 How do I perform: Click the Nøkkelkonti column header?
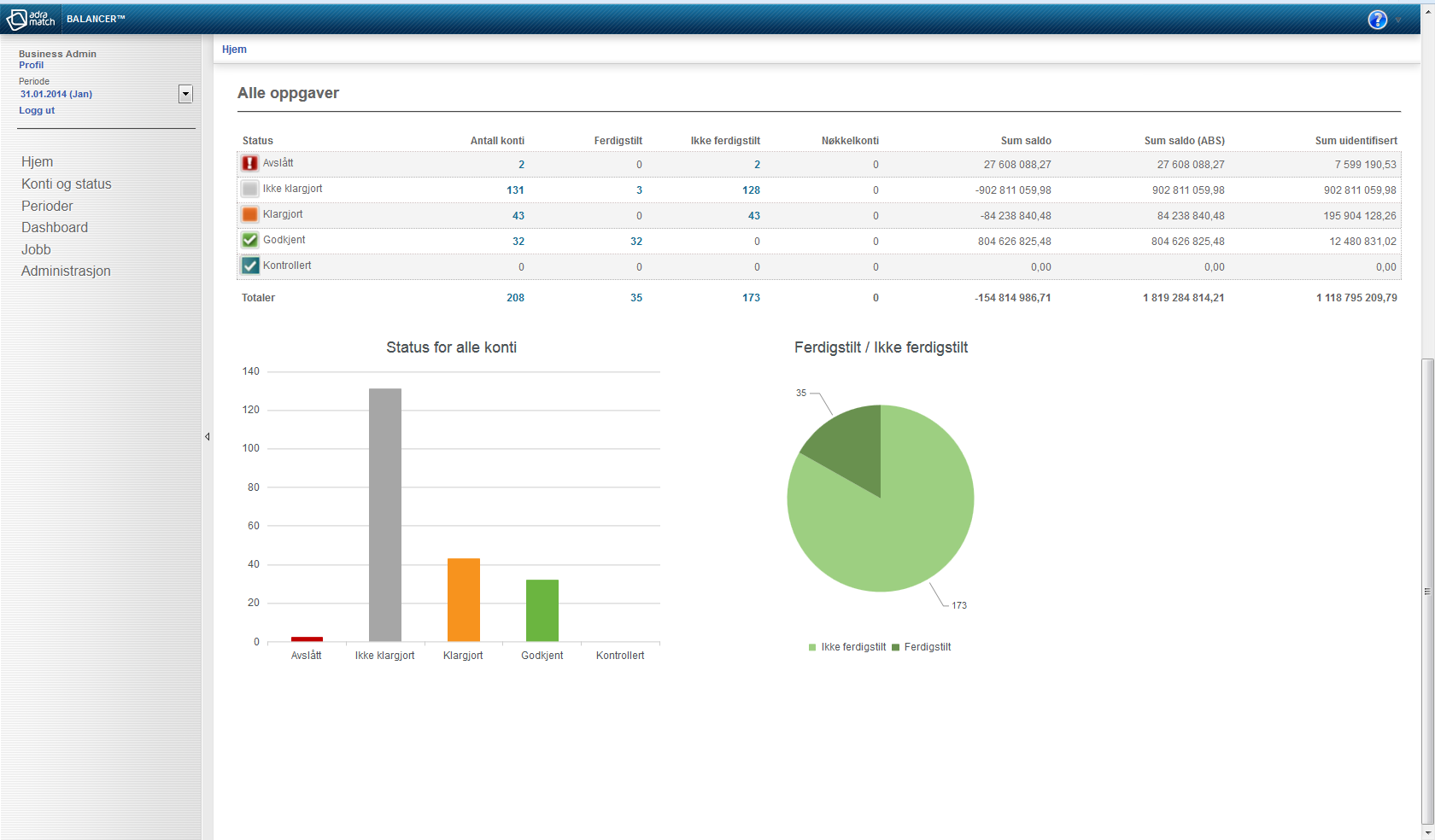[850, 141]
